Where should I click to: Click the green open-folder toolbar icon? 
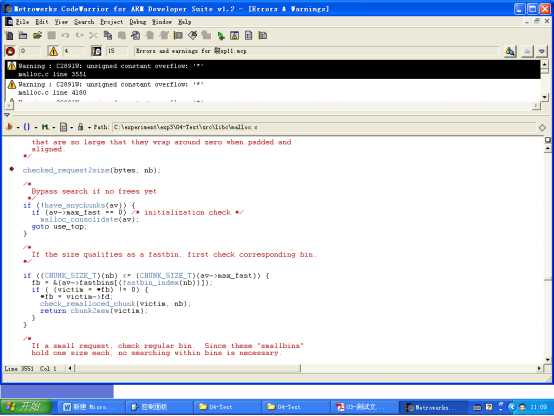pyautogui.click(x=37, y=35)
